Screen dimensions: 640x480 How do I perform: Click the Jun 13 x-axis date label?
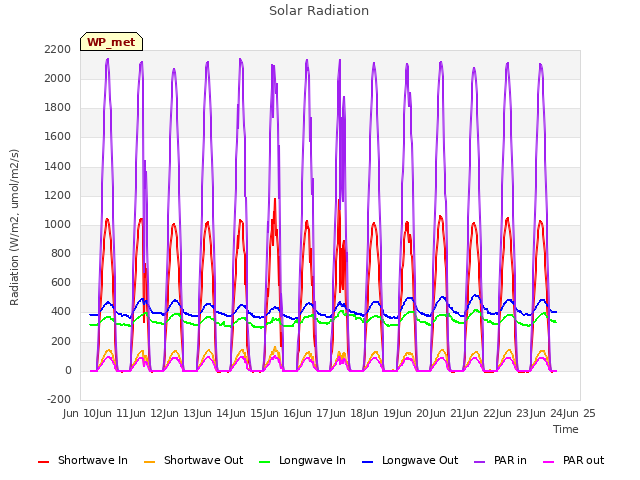pyautogui.click(x=180, y=413)
